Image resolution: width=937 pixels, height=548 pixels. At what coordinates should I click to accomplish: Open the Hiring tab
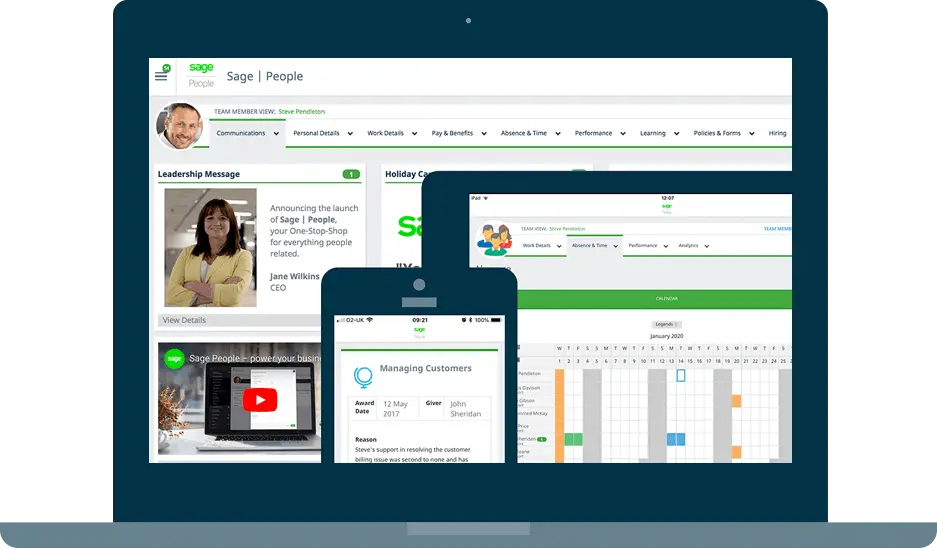[x=777, y=133]
